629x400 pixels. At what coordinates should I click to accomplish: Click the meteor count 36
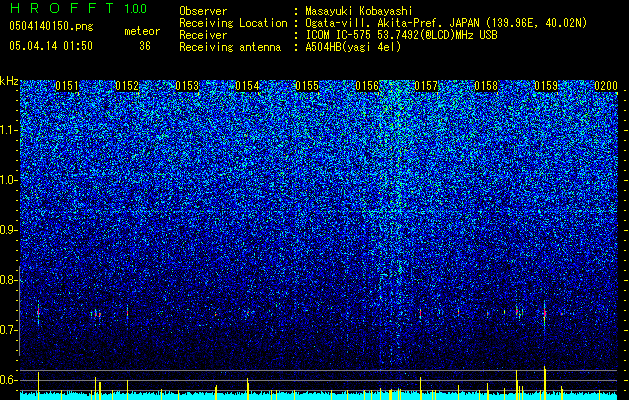pyautogui.click(x=145, y=46)
